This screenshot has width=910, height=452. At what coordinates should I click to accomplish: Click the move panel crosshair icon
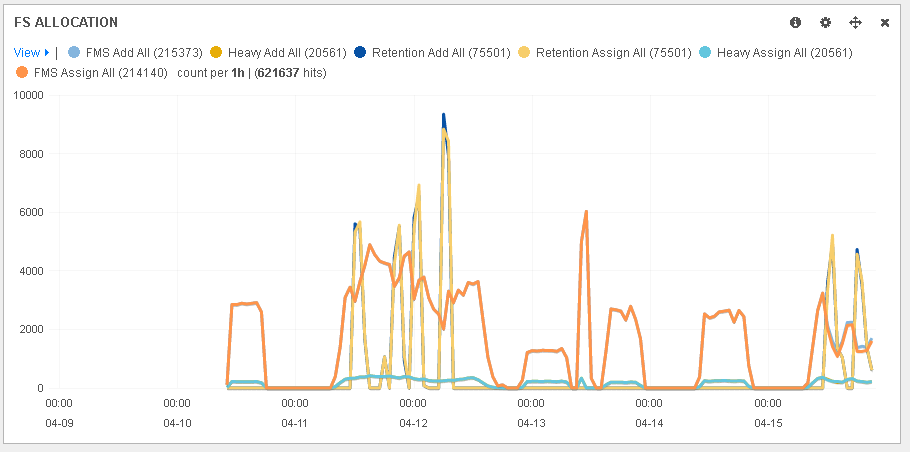click(855, 22)
